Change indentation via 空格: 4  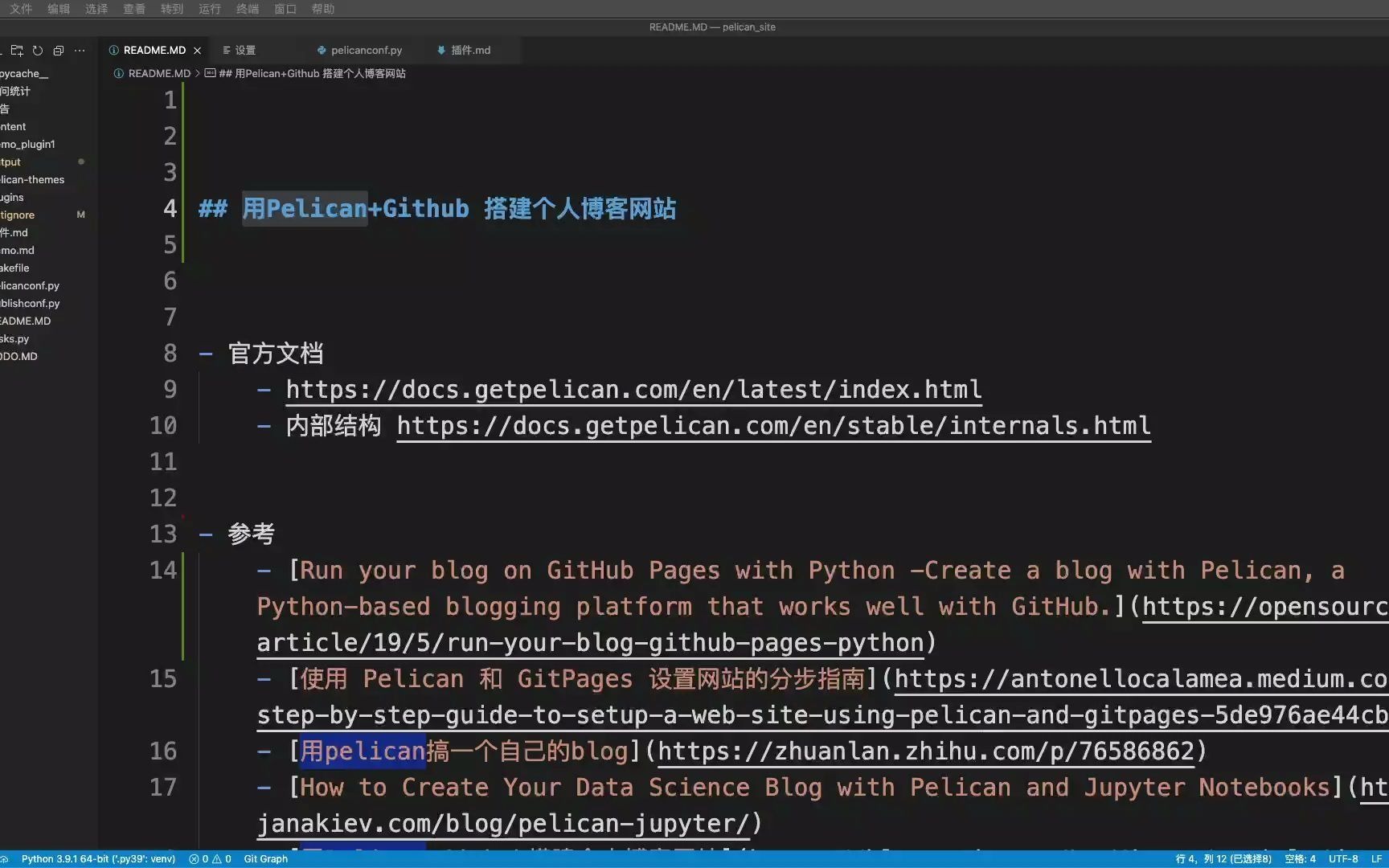[1300, 858]
